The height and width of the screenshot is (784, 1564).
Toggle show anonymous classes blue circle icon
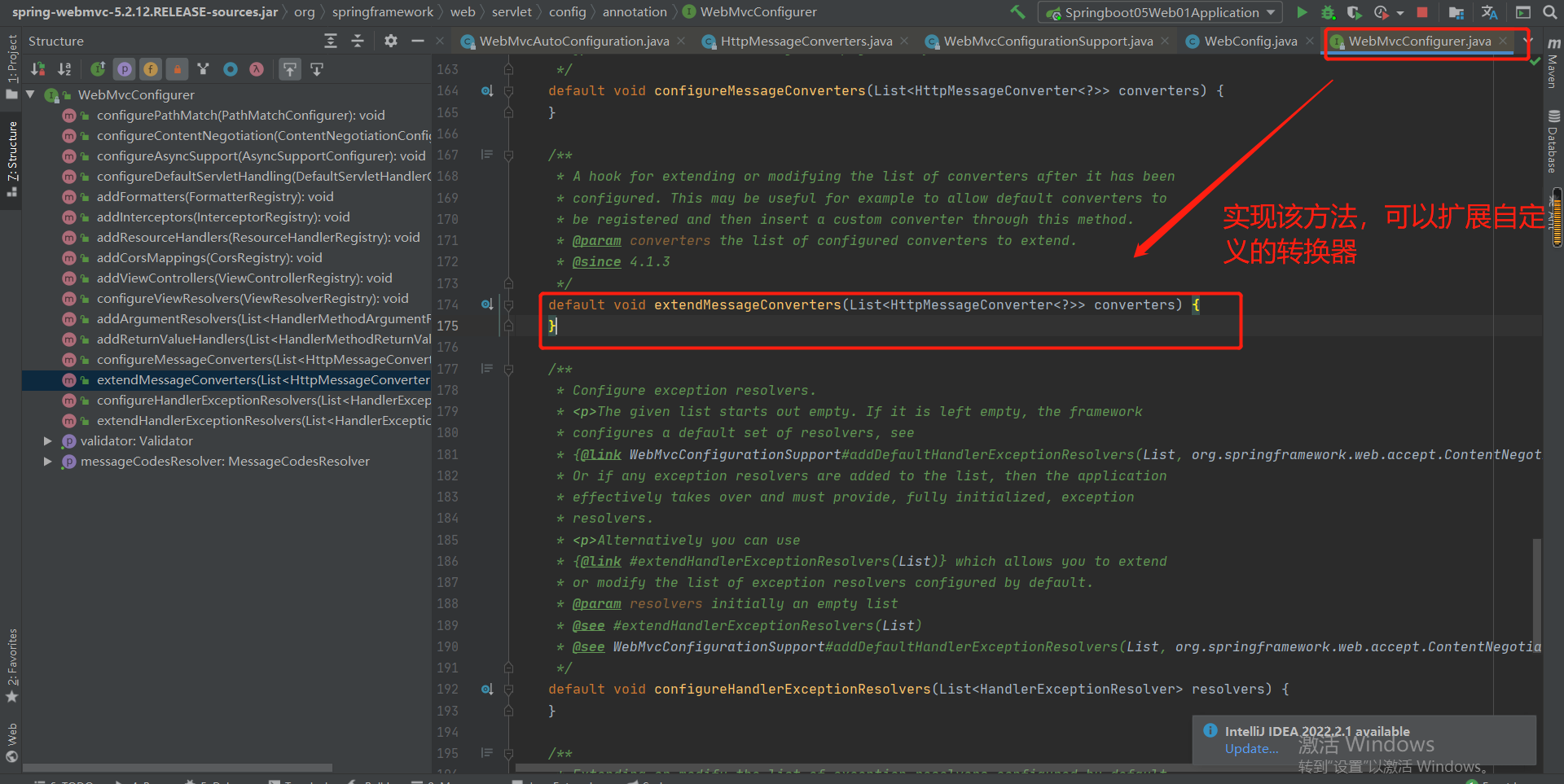pyautogui.click(x=231, y=69)
